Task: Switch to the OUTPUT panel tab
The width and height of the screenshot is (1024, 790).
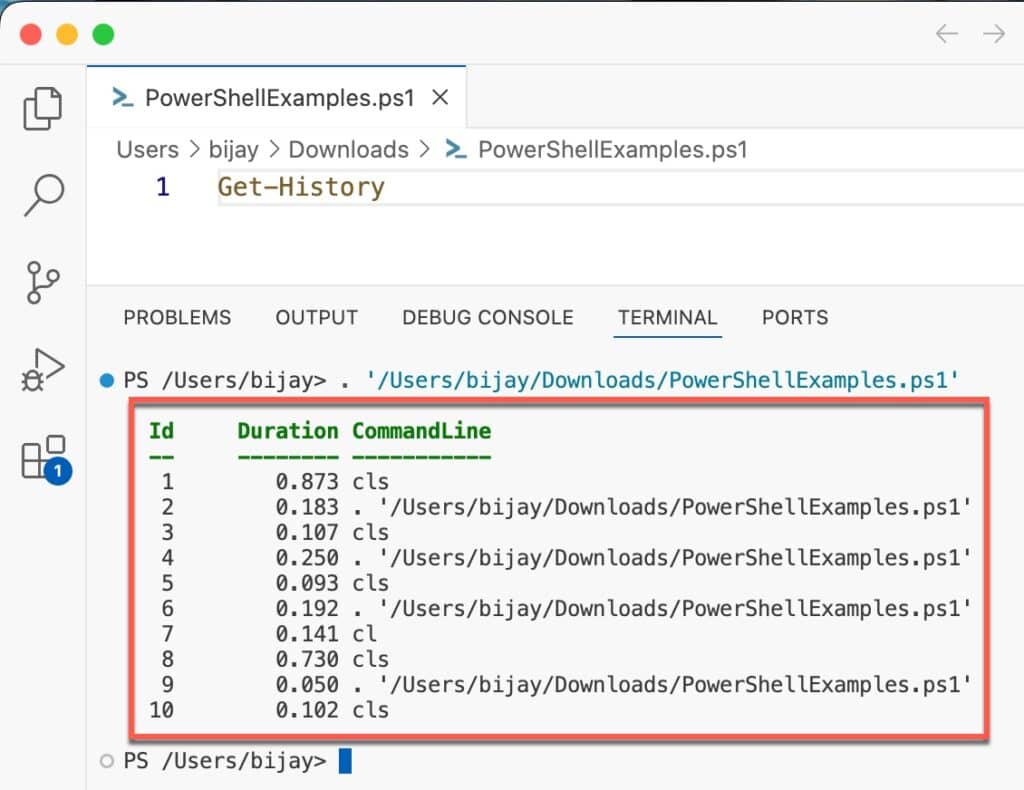Action: coord(316,317)
